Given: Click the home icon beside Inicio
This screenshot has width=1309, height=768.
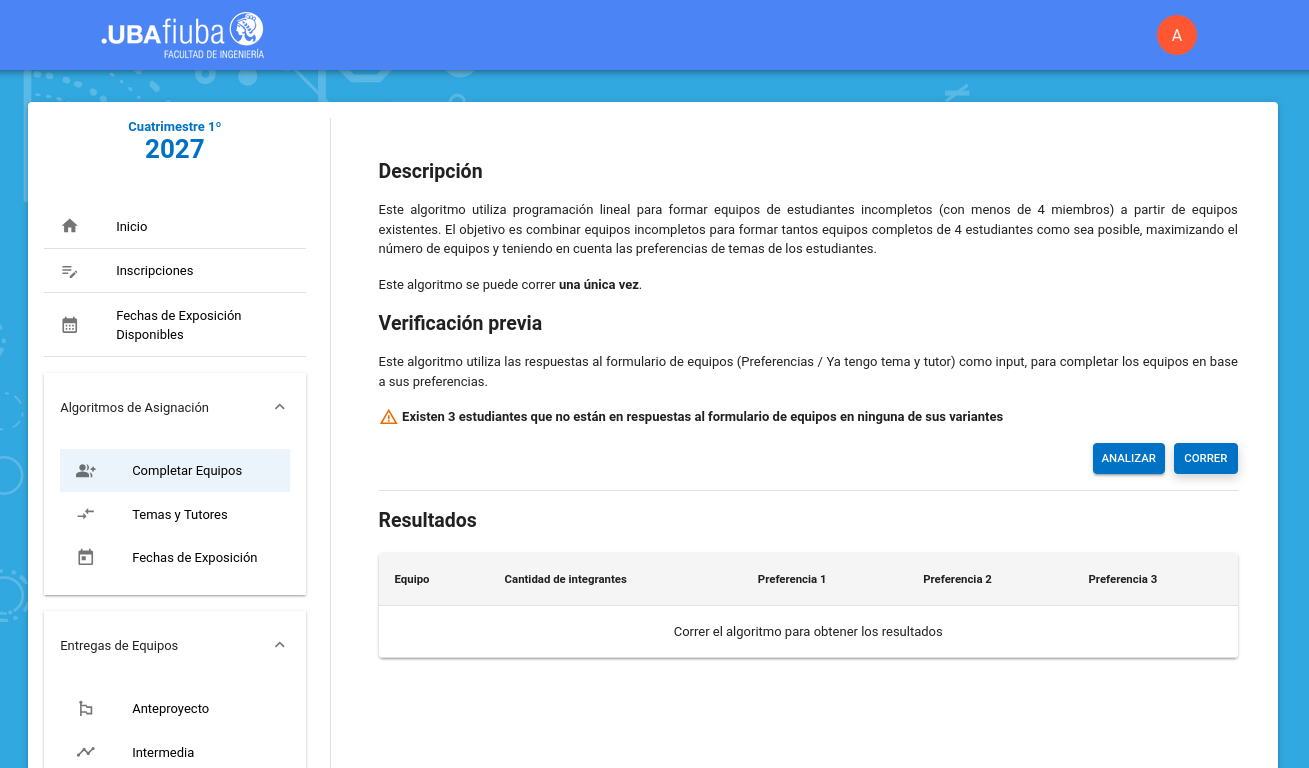Looking at the screenshot, I should tap(70, 226).
